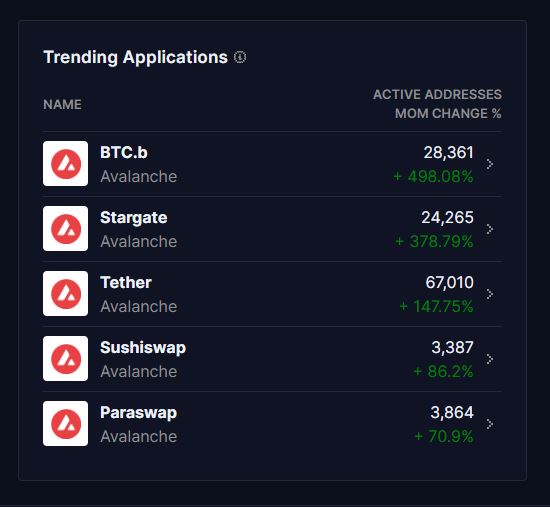Click Tether's 67,010 active addresses value
Image resolution: width=550 pixels, height=507 pixels.
450,282
